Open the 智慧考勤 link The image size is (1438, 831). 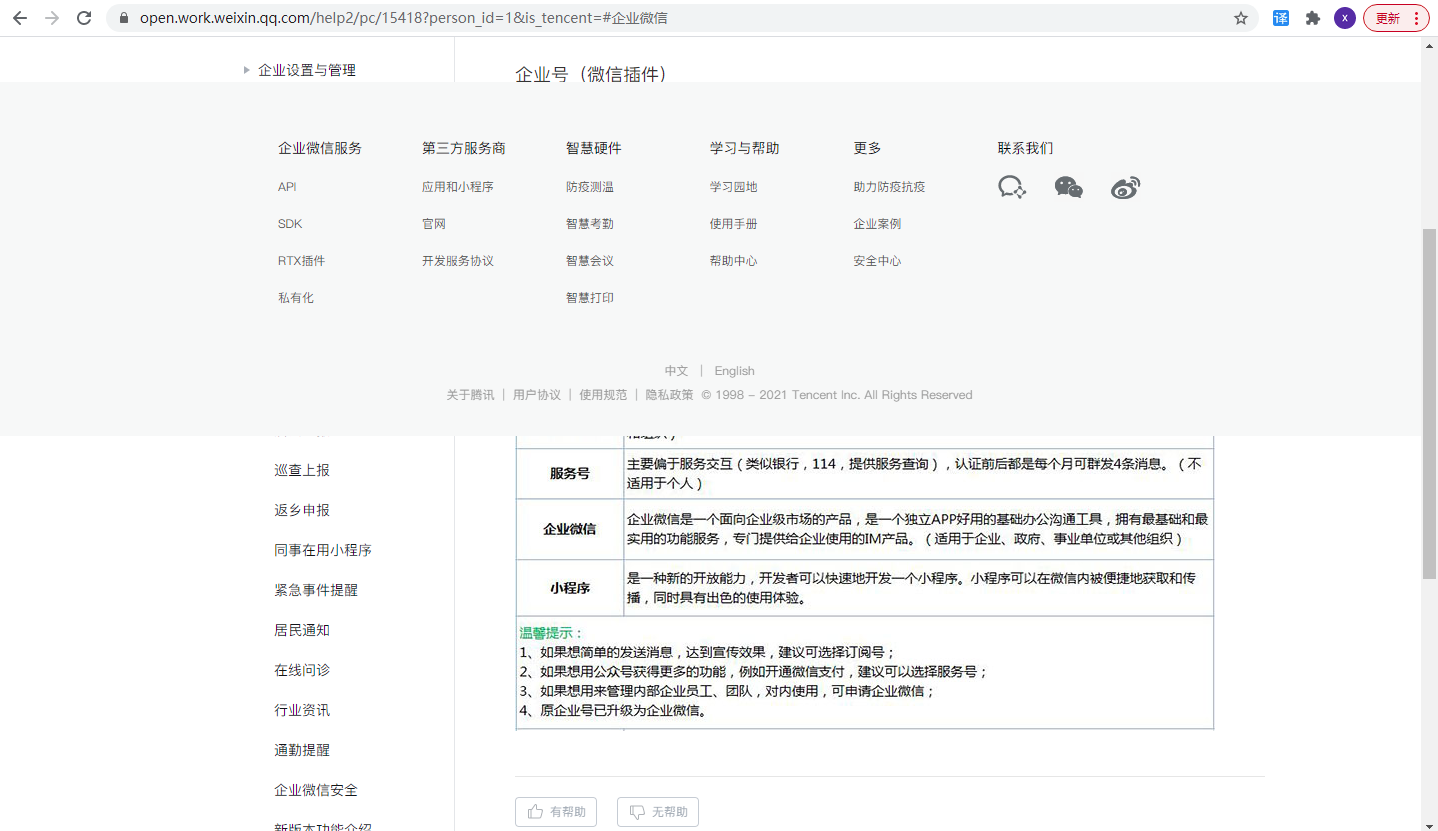(x=590, y=224)
